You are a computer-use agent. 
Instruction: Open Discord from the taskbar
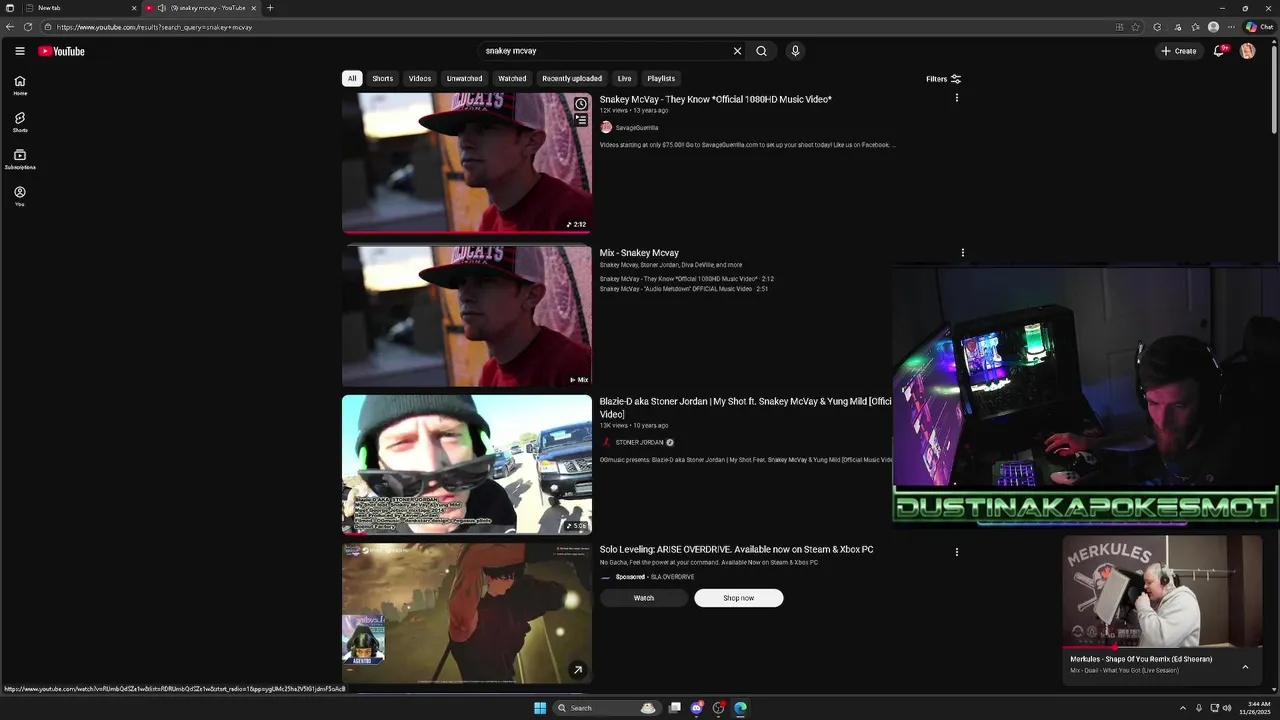697,708
